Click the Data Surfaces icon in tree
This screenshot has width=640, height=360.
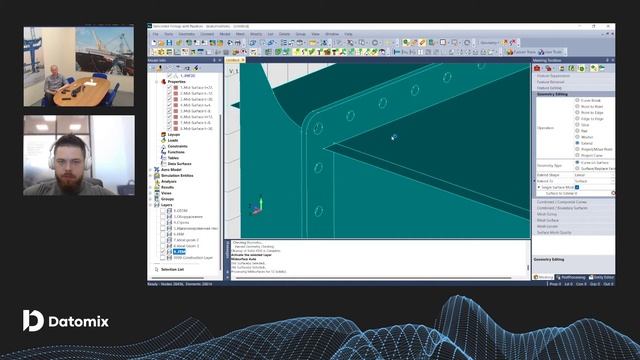pos(163,164)
